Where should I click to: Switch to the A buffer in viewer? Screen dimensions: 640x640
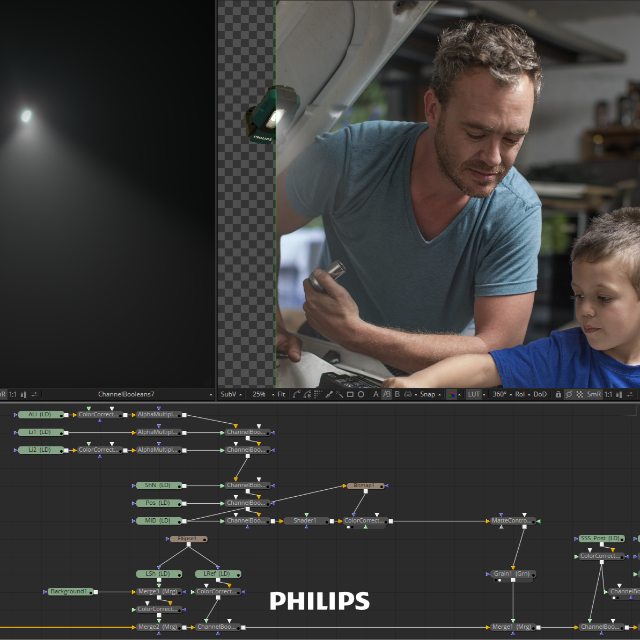click(376, 394)
